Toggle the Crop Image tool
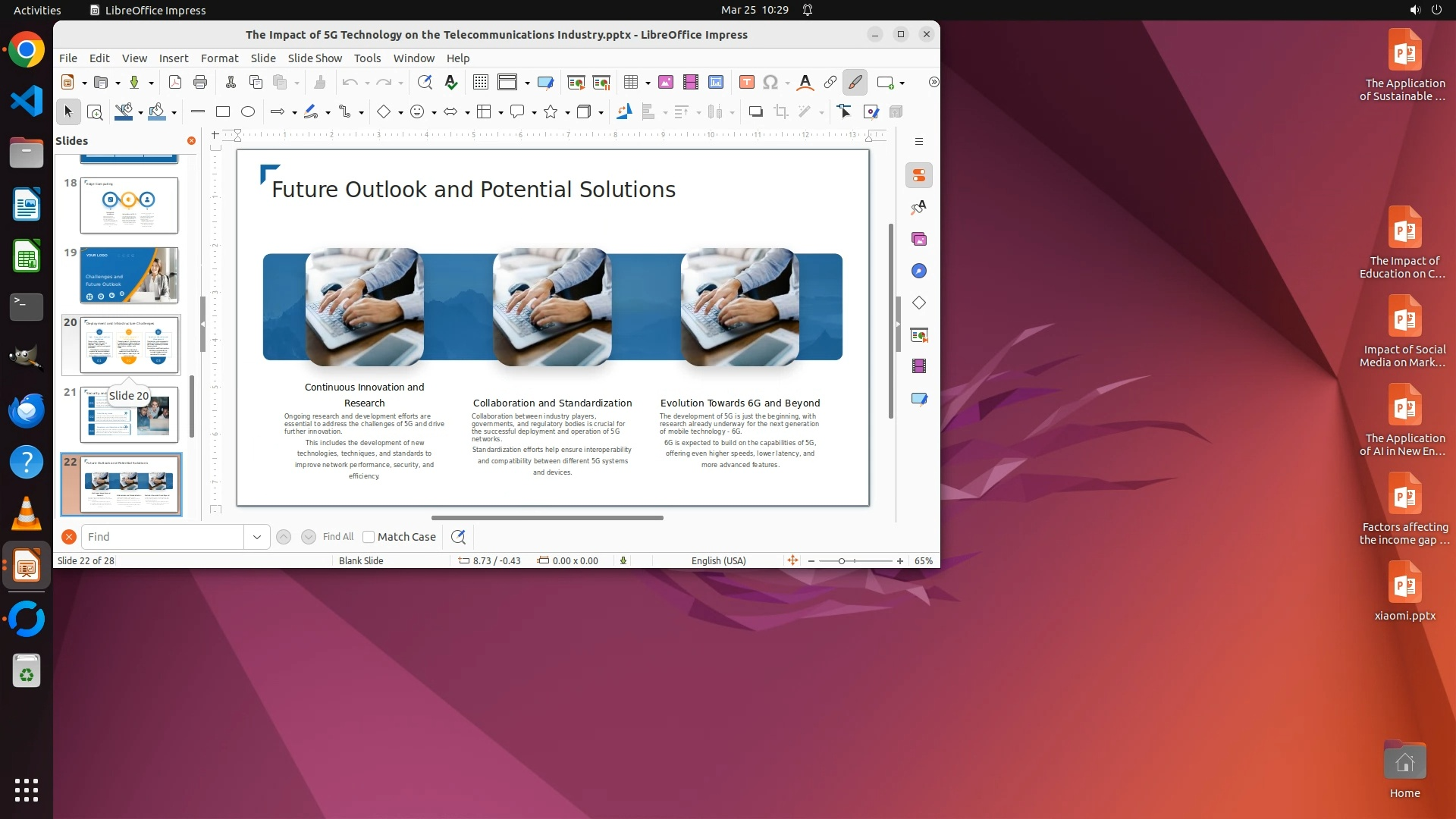The width and height of the screenshot is (1456, 819). tap(781, 111)
